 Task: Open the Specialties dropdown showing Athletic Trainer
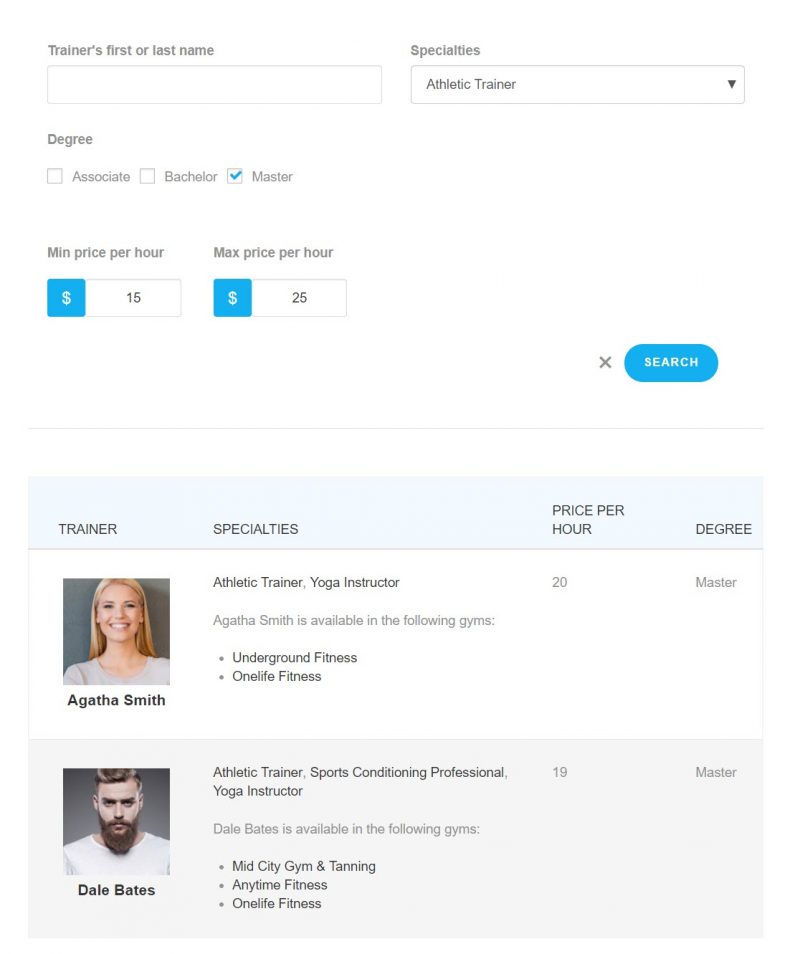577,85
